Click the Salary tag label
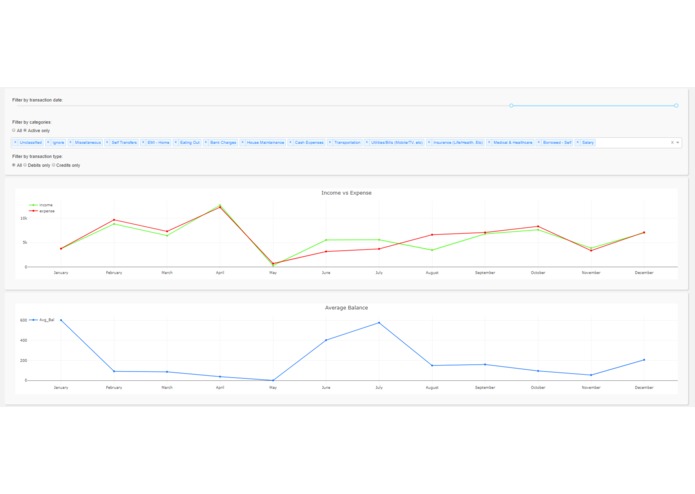 (588, 143)
